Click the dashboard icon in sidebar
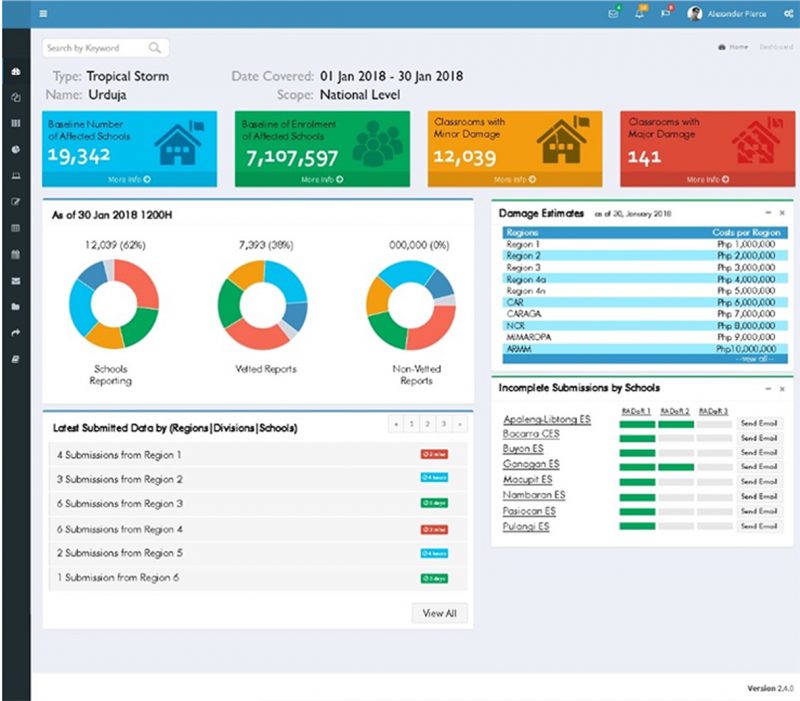Viewport: 800px width, 701px height. 15,73
